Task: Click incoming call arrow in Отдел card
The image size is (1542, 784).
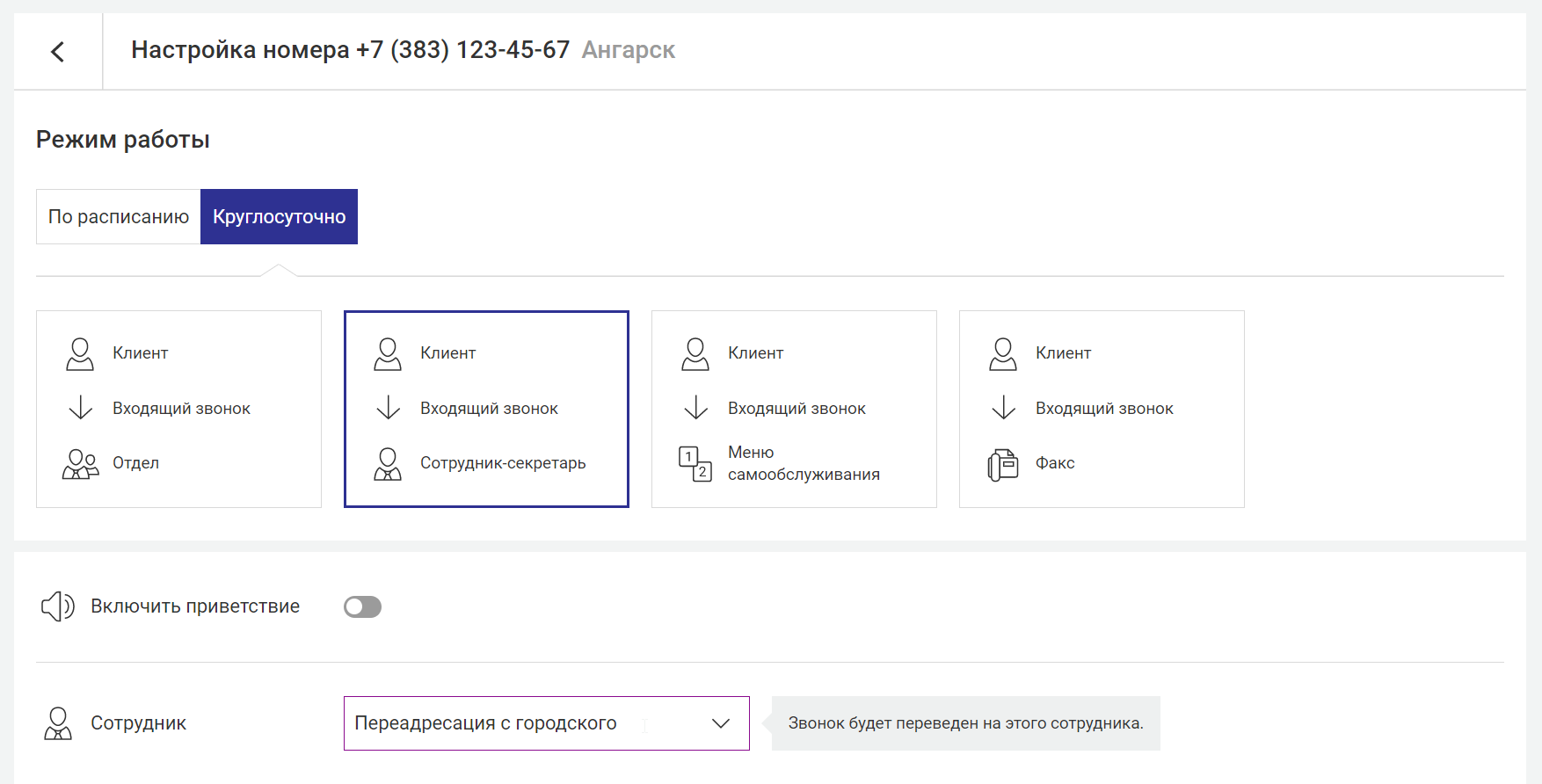Action: tap(81, 408)
